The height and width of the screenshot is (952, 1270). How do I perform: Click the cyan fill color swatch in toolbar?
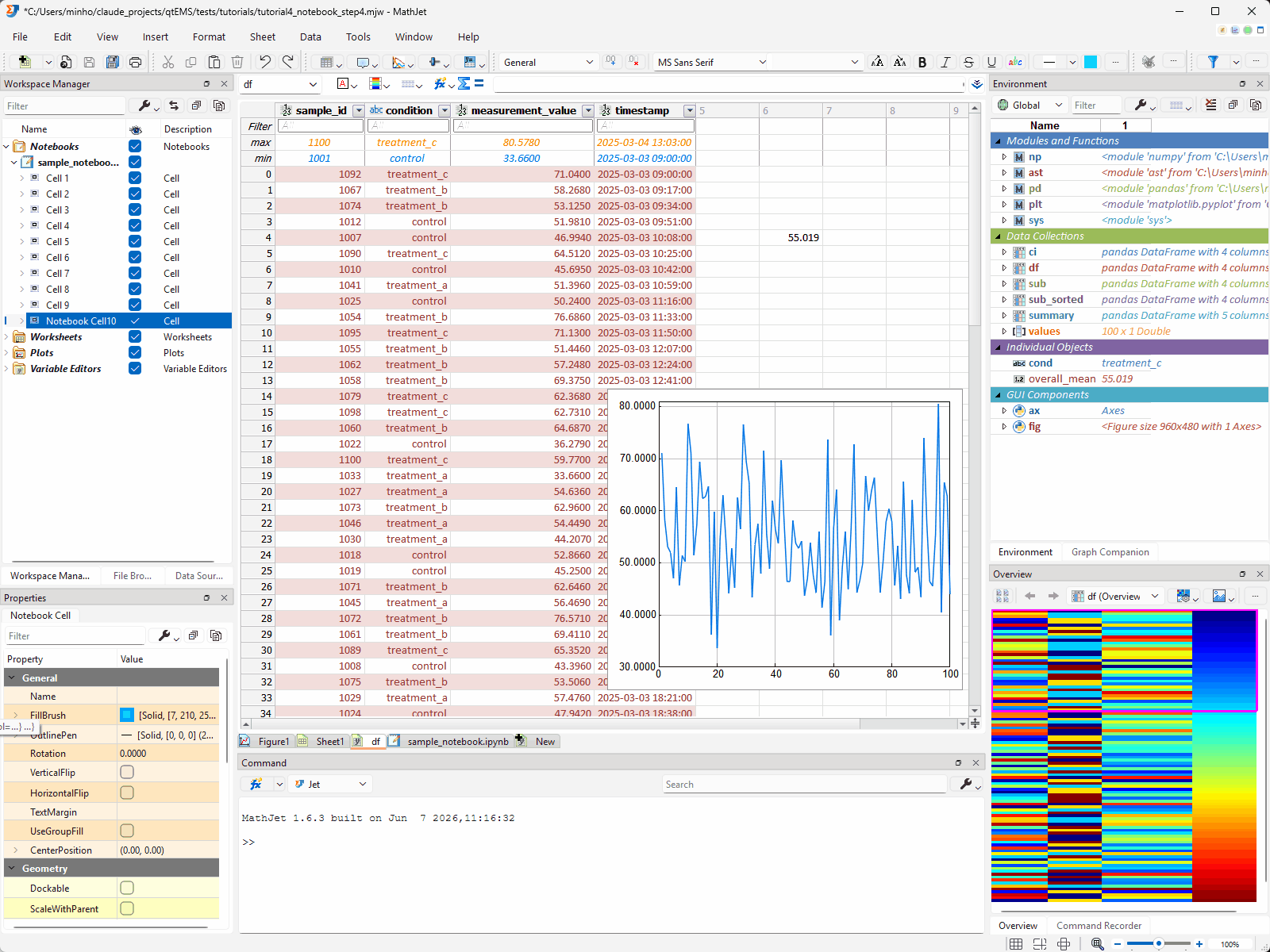click(1091, 62)
